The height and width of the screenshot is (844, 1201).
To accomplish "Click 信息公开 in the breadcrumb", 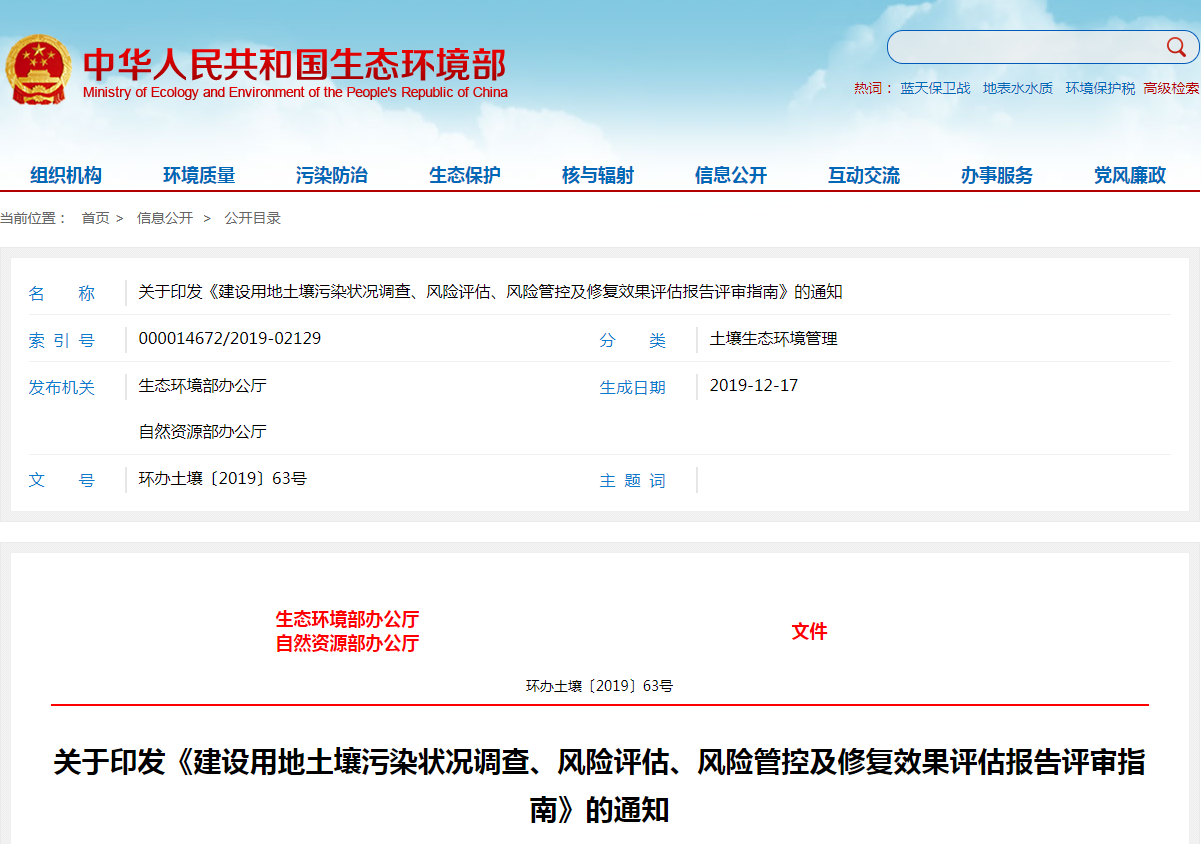I will 165,218.
